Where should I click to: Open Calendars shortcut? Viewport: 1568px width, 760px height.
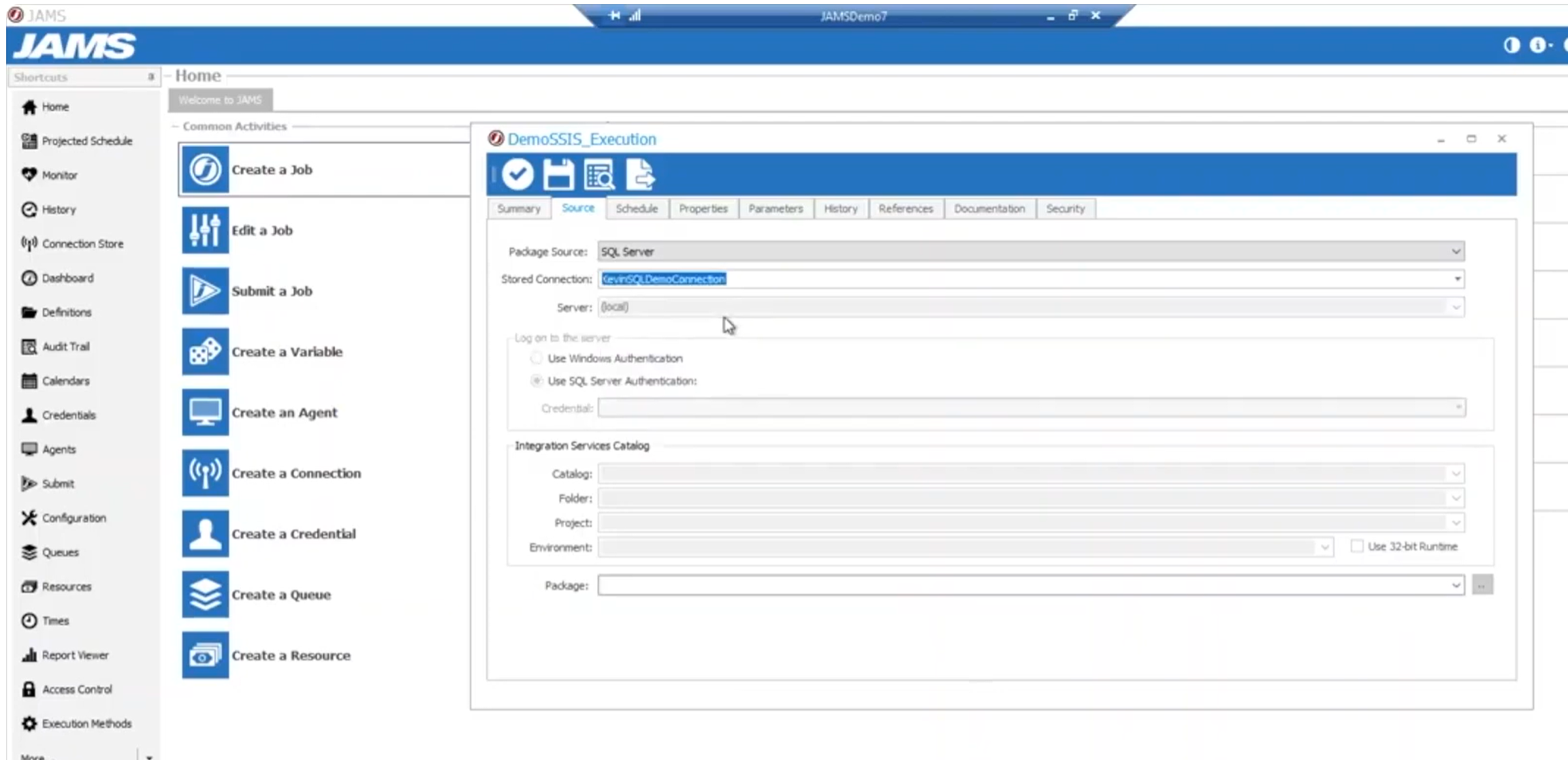tap(55, 381)
